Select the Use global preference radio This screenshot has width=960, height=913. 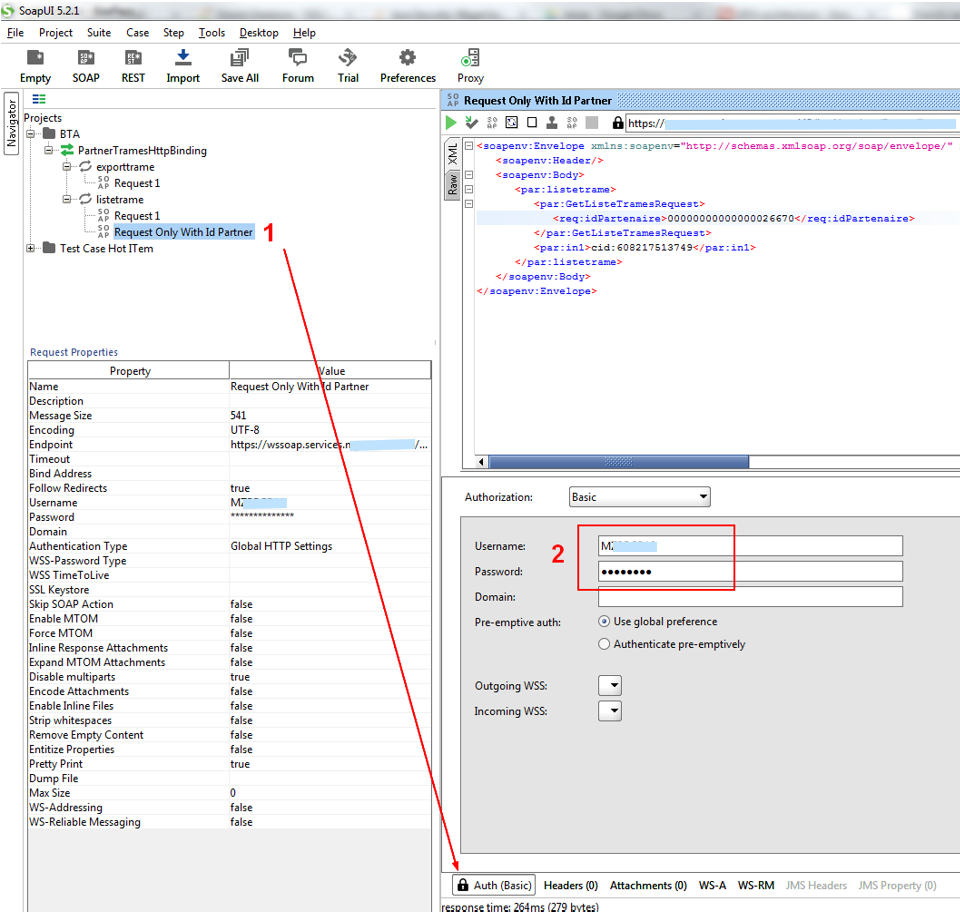pos(604,622)
